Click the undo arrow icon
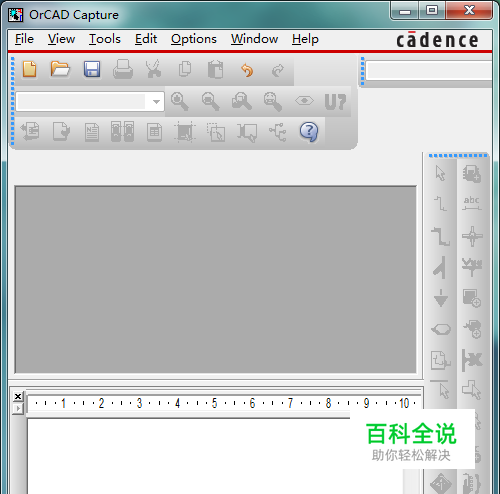500x494 pixels. pos(247,70)
